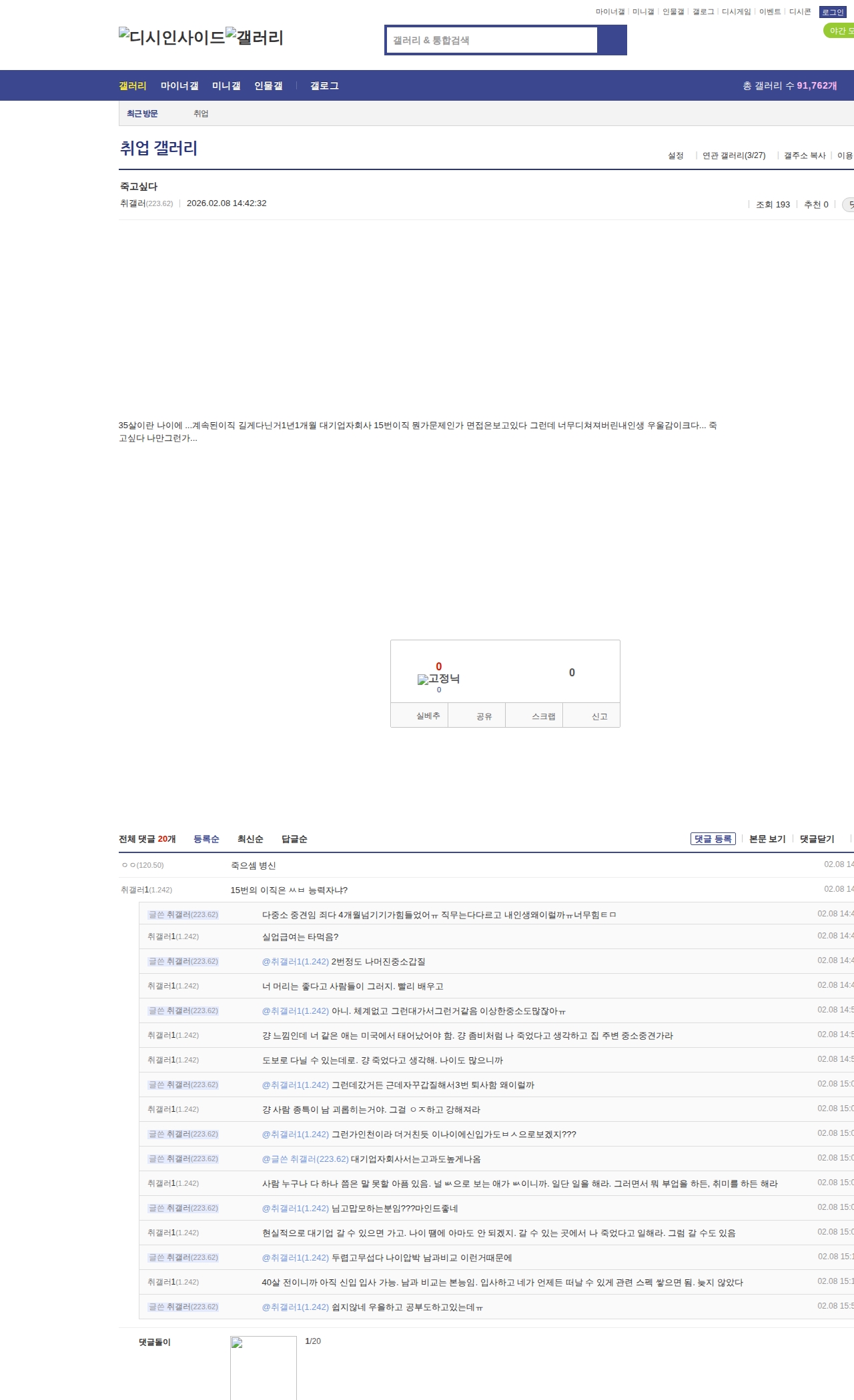The height and width of the screenshot is (1400, 854).
Task: Report the post via 신고
Action: (x=599, y=716)
